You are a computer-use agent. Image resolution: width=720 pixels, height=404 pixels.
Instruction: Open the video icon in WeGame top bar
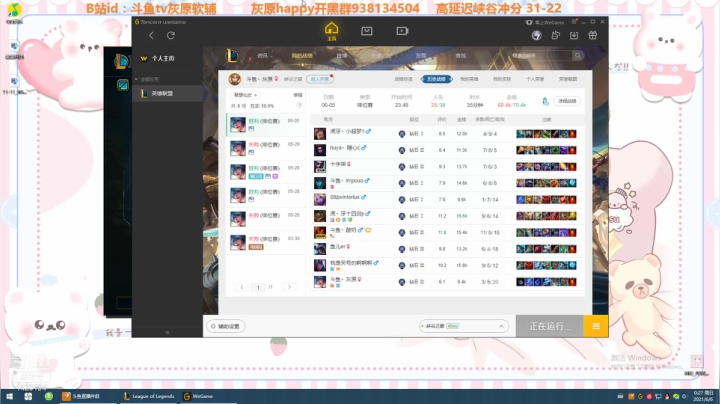point(402,31)
